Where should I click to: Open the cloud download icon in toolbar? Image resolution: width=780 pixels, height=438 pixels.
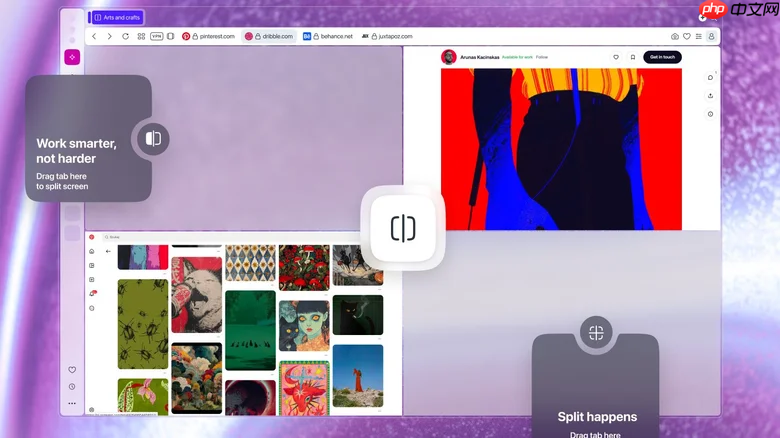click(x=675, y=36)
